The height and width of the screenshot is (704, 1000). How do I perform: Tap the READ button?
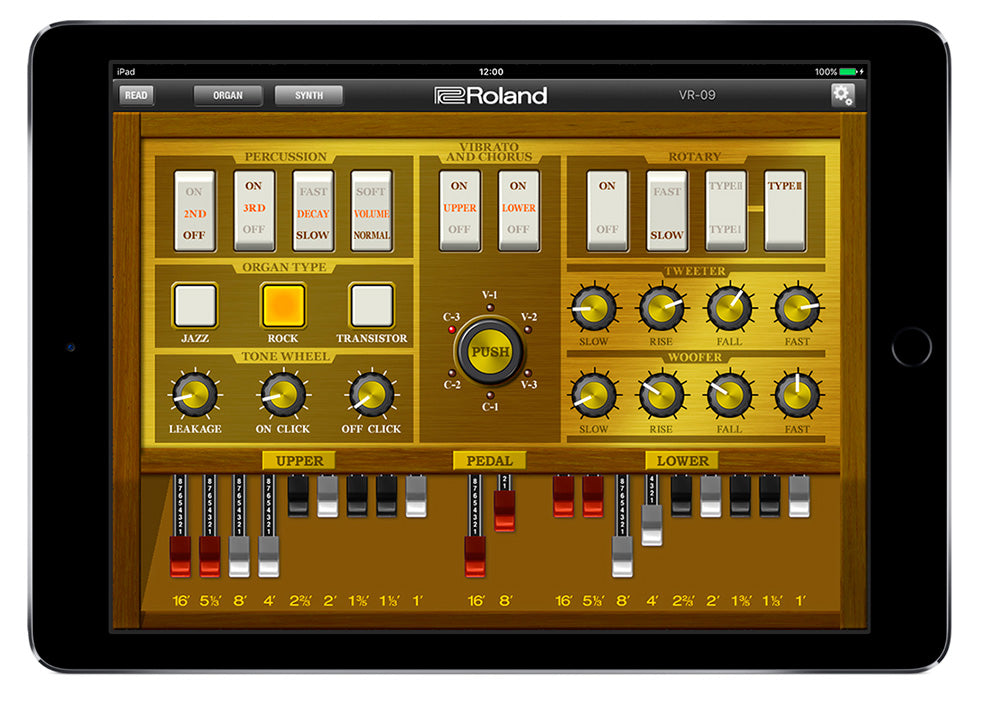136,96
